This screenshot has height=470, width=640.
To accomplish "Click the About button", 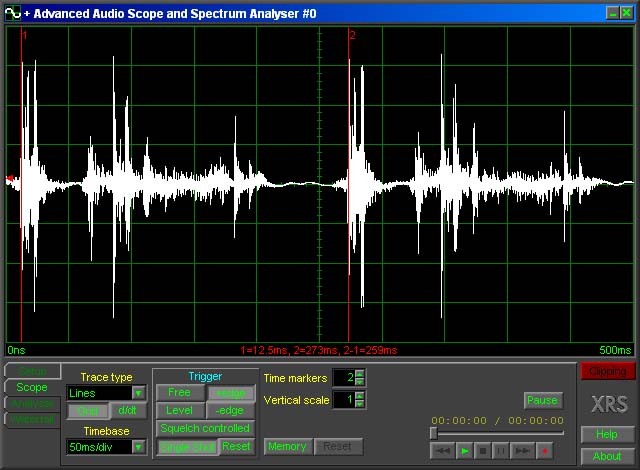I will pos(607,456).
